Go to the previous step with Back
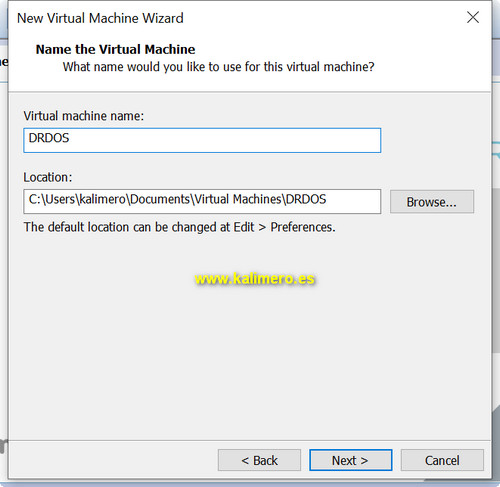Screen dimensions: 500x487 click(x=259, y=460)
